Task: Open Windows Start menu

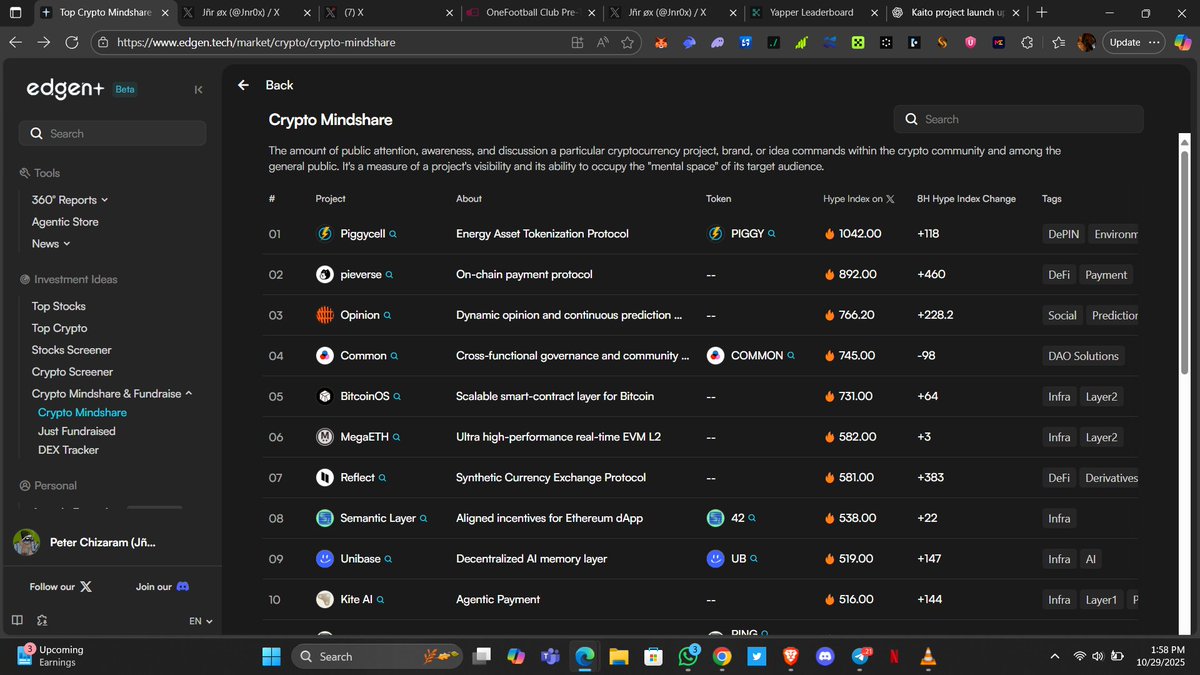Action: point(271,657)
